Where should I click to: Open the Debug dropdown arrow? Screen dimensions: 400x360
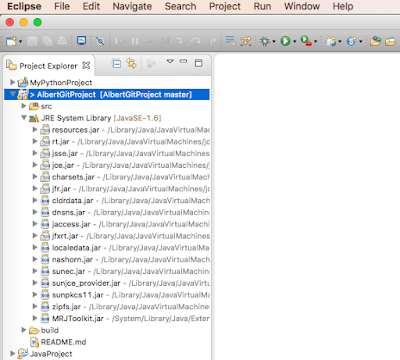click(x=274, y=42)
